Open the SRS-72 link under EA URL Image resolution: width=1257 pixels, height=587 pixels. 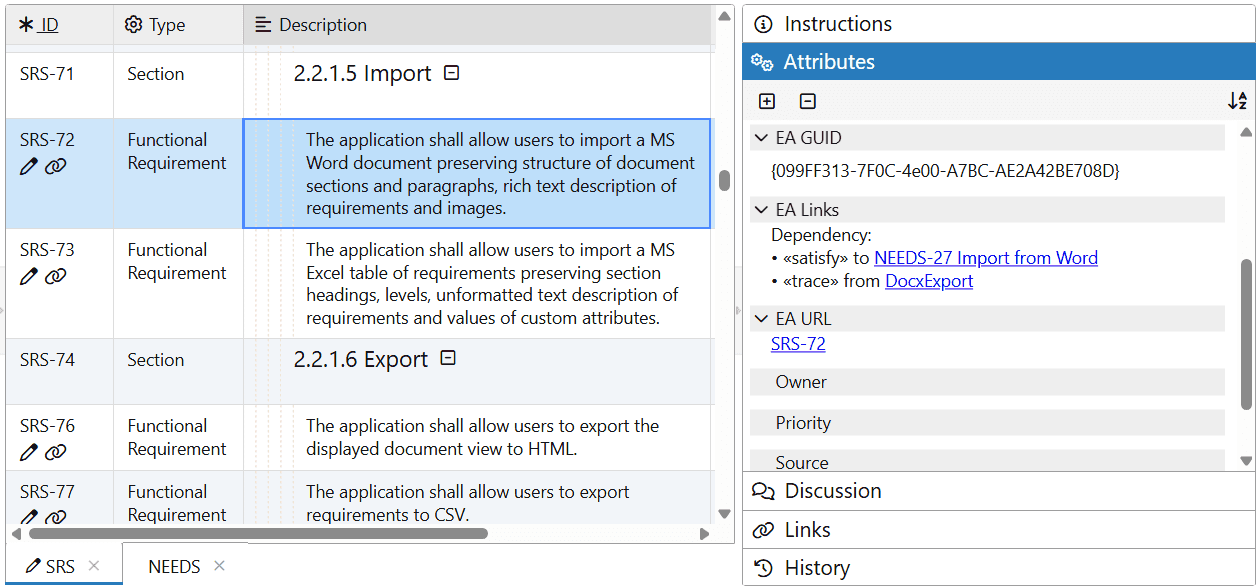click(x=797, y=343)
